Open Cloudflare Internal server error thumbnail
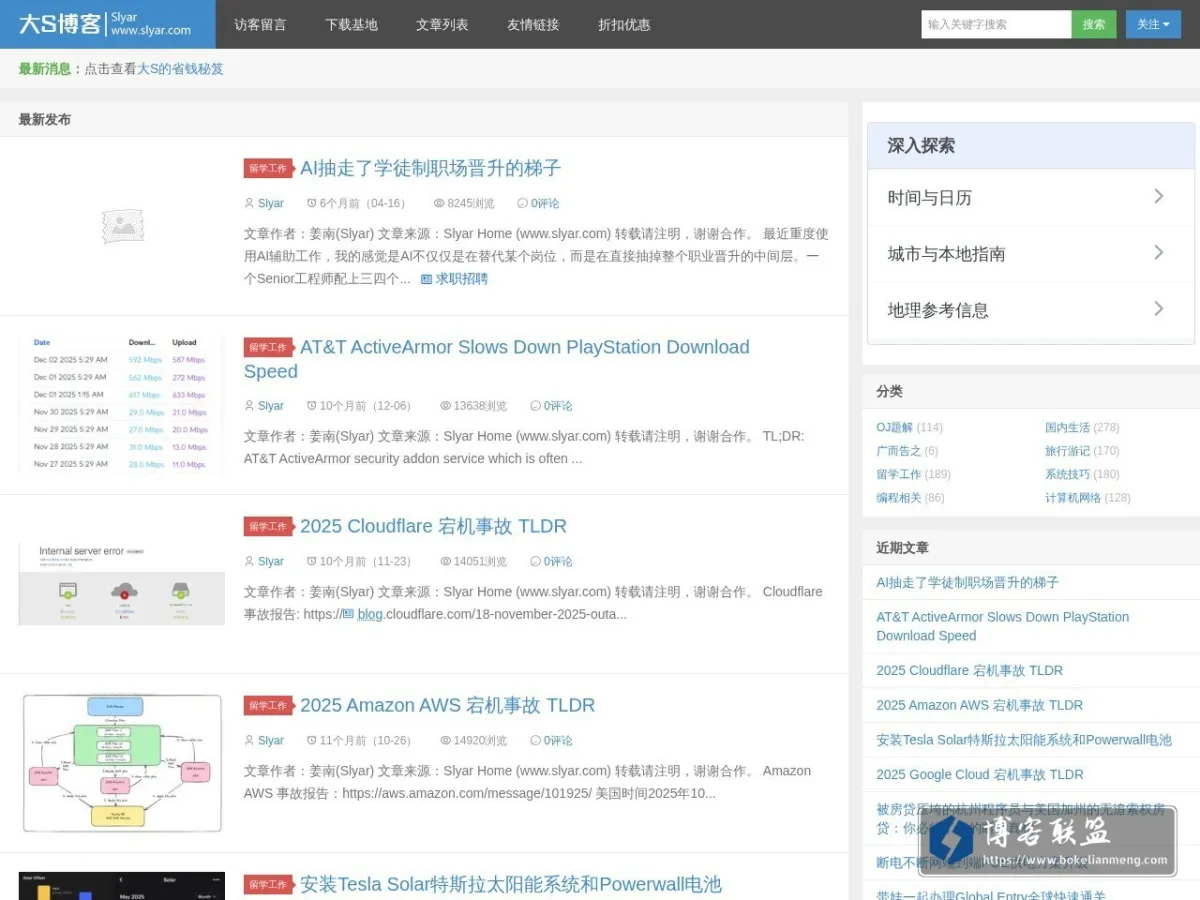Viewport: 1200px width, 900px height. (122, 584)
